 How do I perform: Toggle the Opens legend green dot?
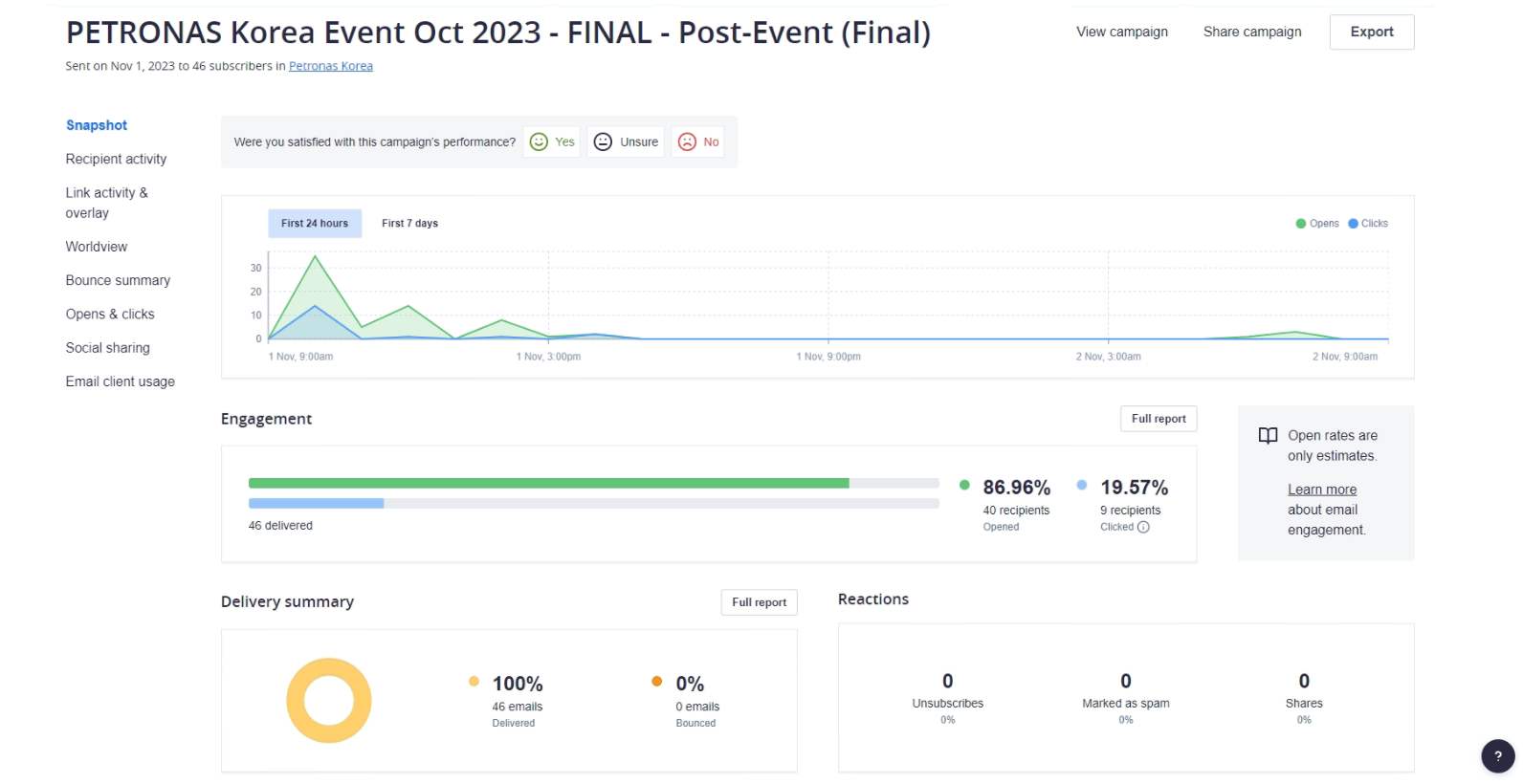click(x=1300, y=224)
